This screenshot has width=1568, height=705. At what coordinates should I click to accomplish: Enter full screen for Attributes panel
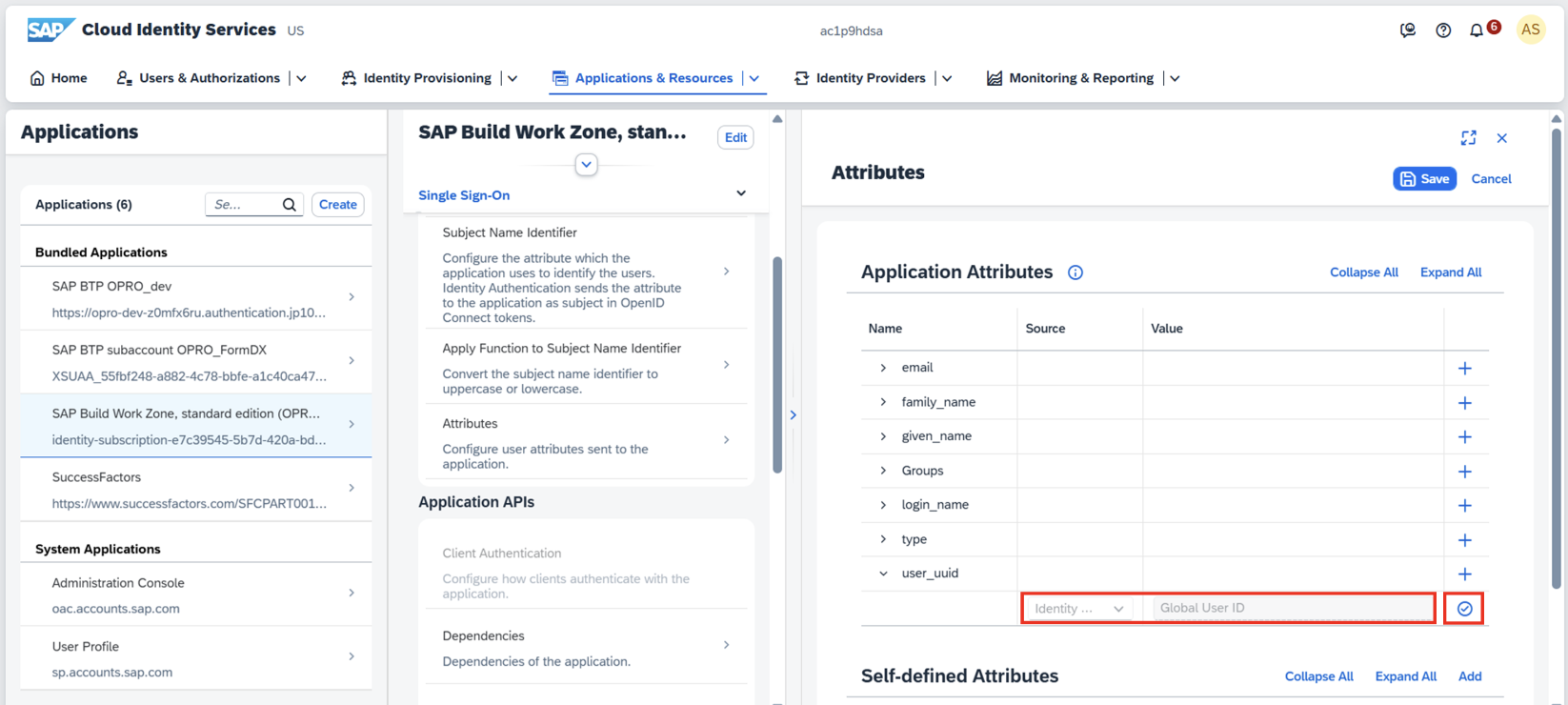coord(1468,138)
